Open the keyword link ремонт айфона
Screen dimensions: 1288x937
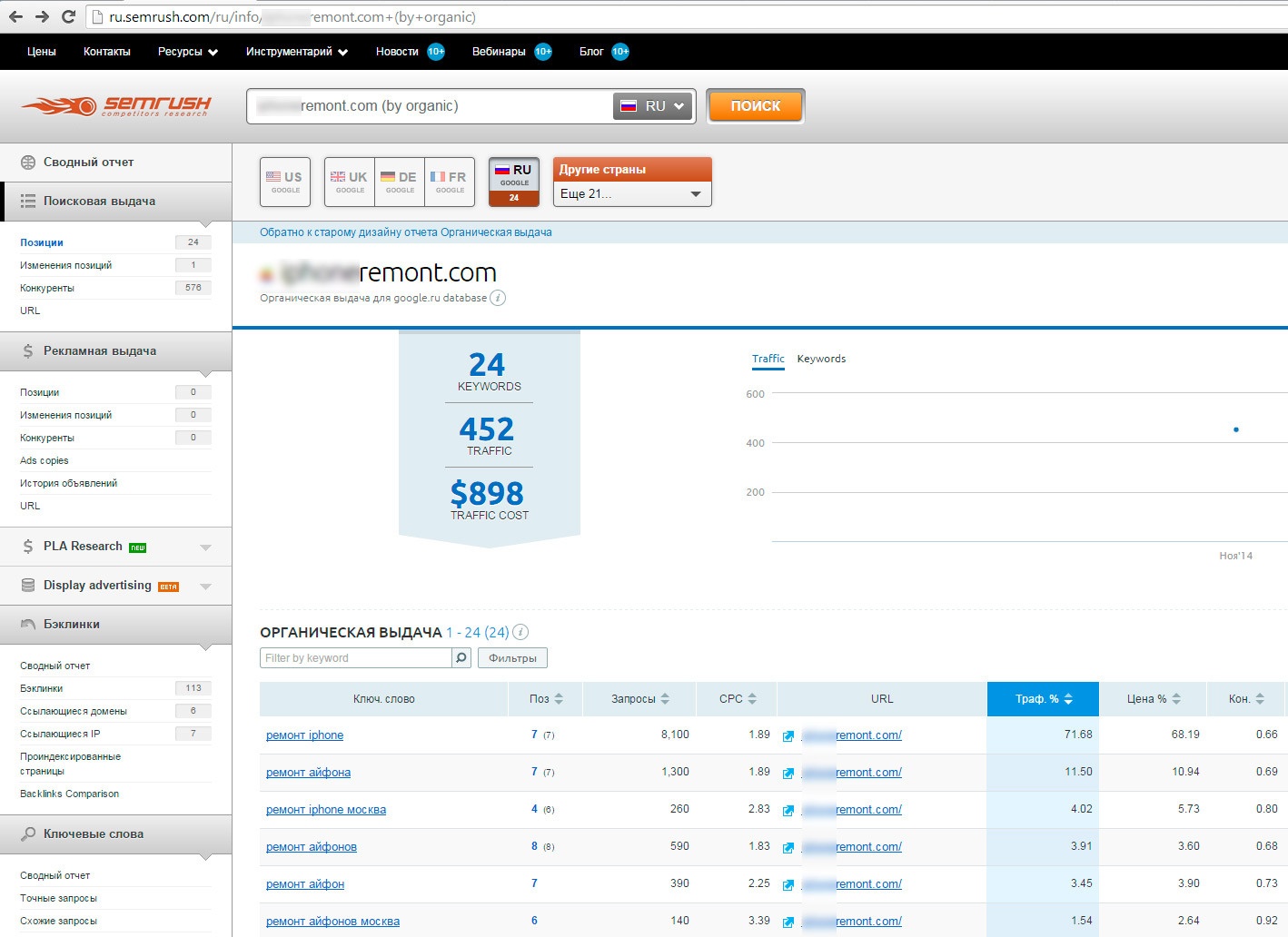308,773
